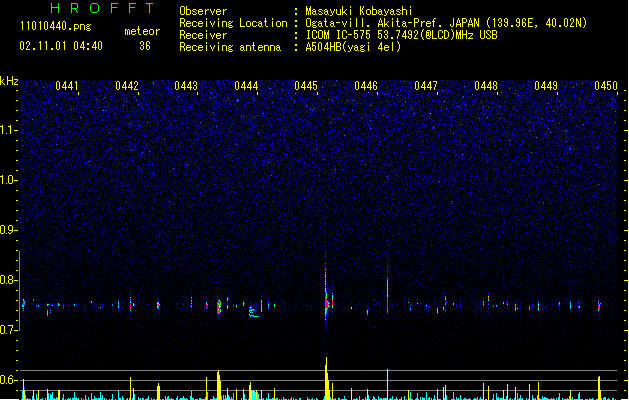
Task: Click the 0450 time marker
Action: pos(606,86)
